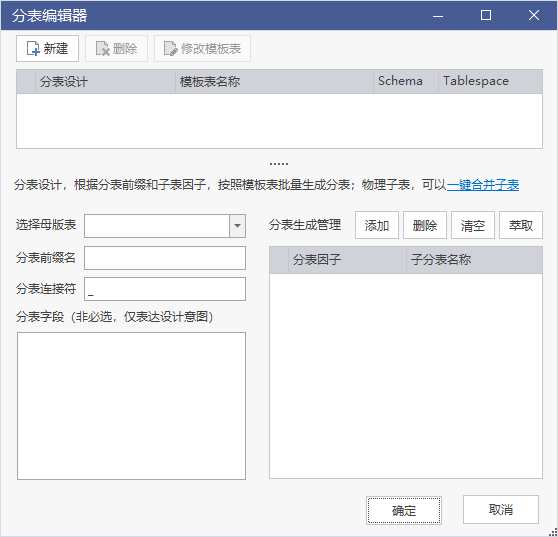The image size is (558, 537).
Task: Cancel with the 取消 button
Action: click(x=501, y=510)
